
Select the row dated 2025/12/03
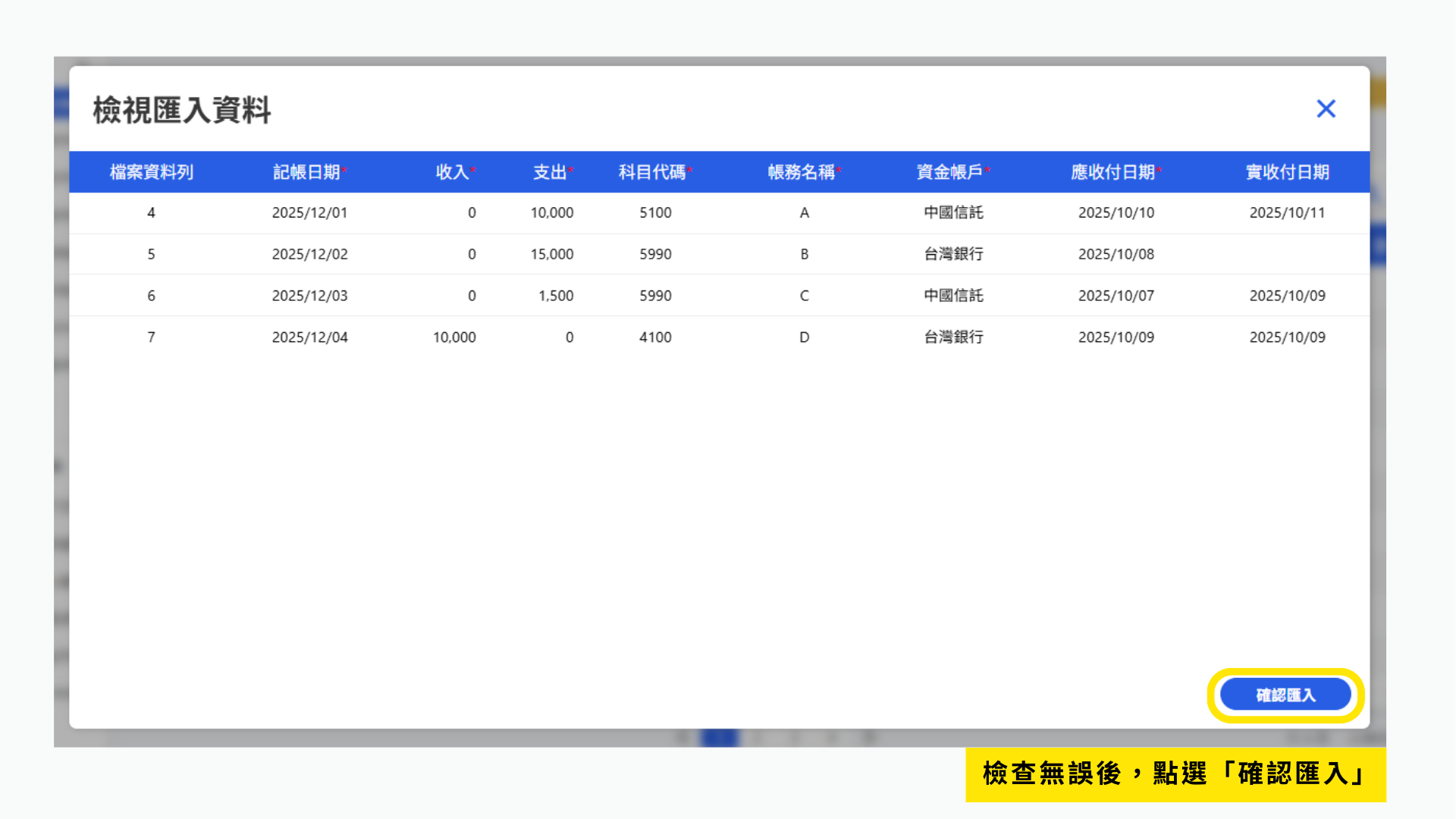tap(309, 296)
